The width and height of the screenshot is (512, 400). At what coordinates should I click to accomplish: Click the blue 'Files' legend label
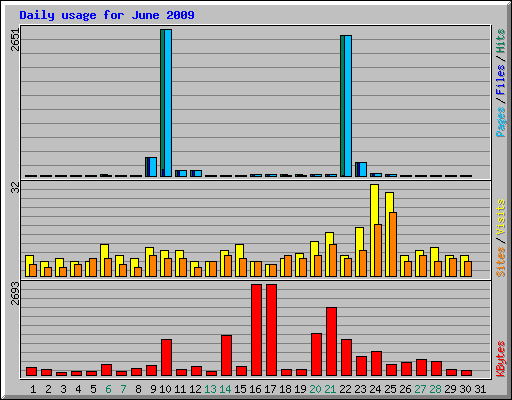pos(501,79)
